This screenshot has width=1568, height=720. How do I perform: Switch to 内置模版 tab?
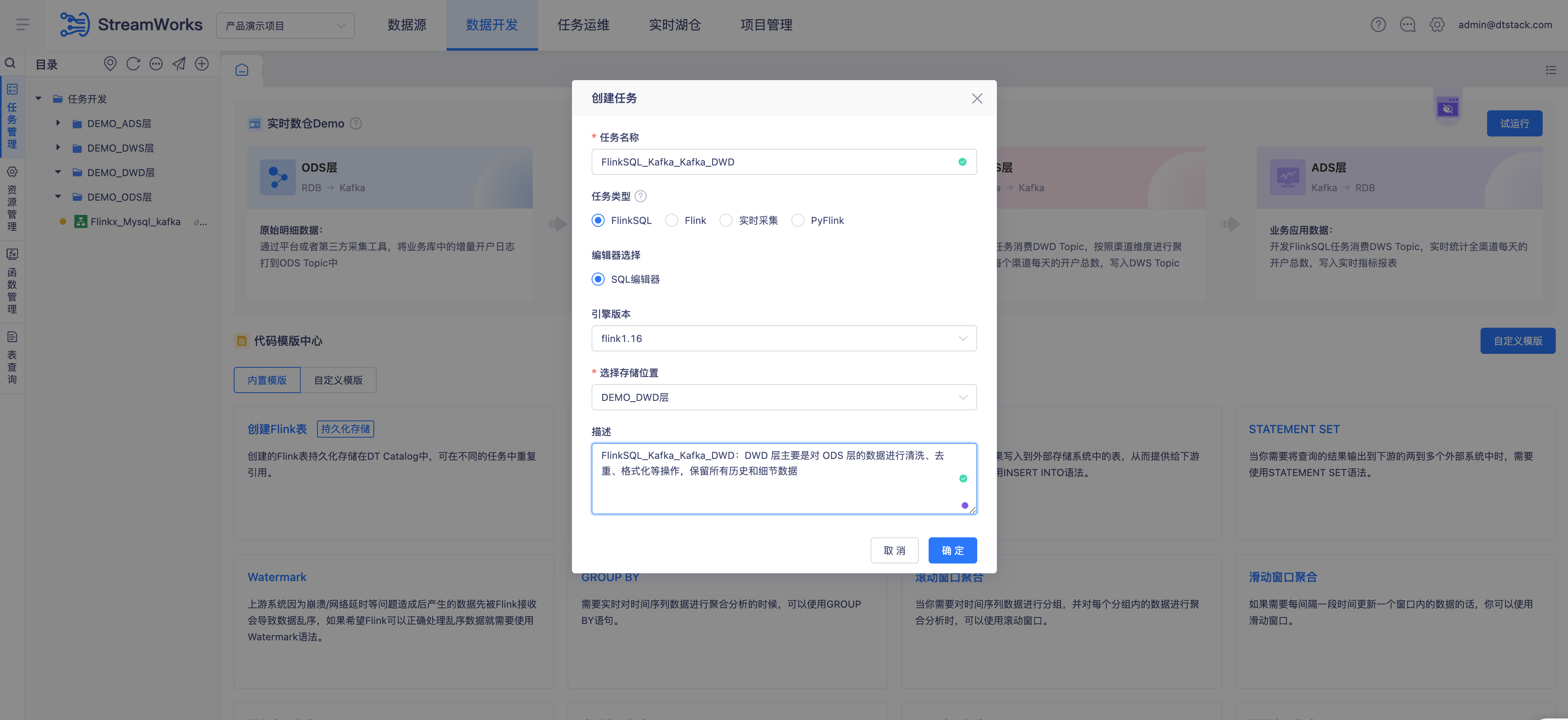tap(267, 380)
